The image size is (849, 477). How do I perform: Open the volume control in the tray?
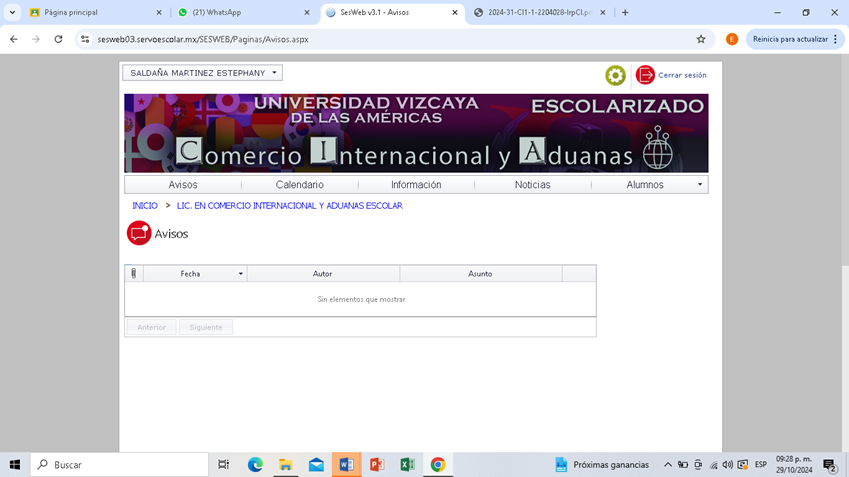coord(727,465)
